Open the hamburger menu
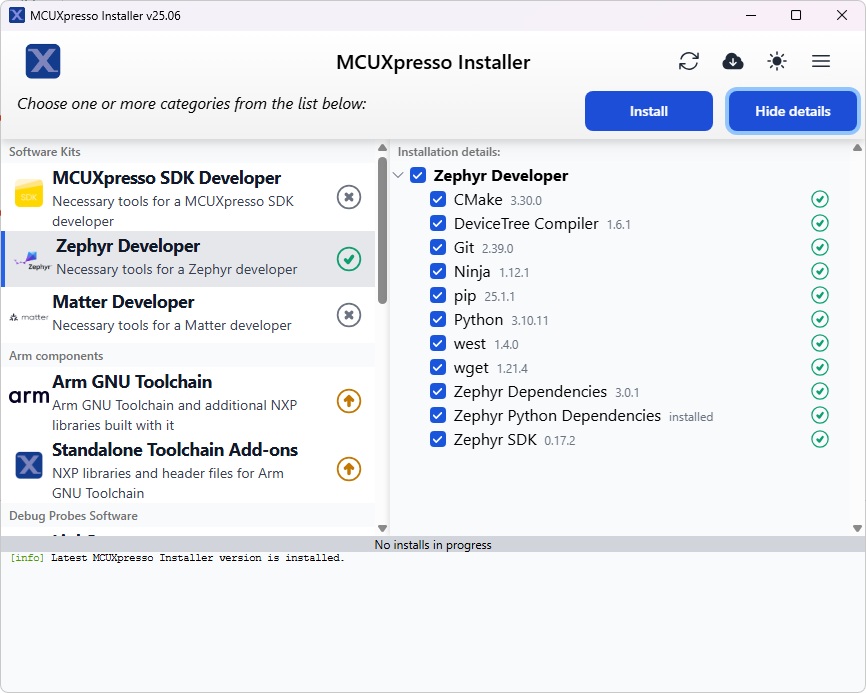Screen dimensions: 866x693 [x=821, y=61]
